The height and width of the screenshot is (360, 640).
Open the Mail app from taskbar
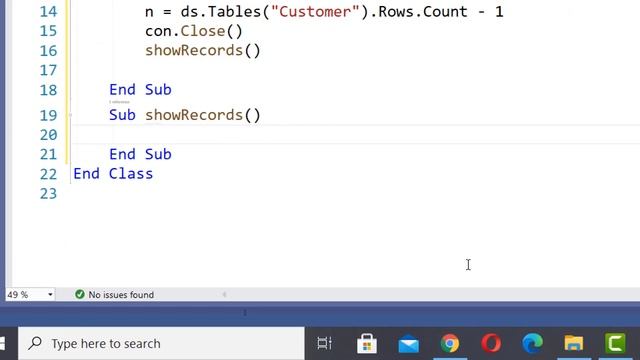pos(409,344)
